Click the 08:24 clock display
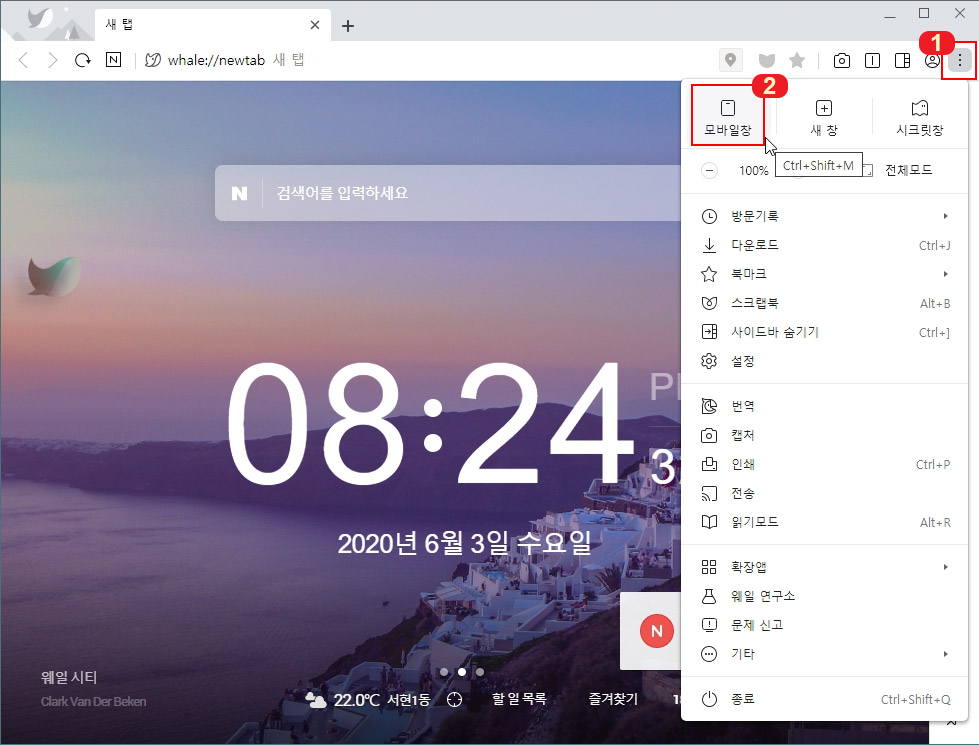979x745 pixels. [x=430, y=425]
